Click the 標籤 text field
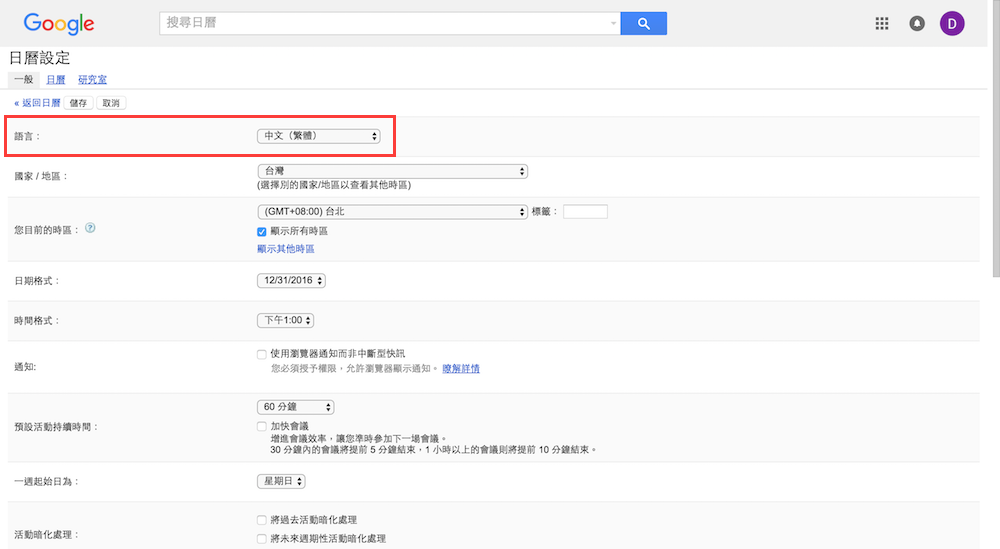The height and width of the screenshot is (549, 1000). tap(585, 212)
